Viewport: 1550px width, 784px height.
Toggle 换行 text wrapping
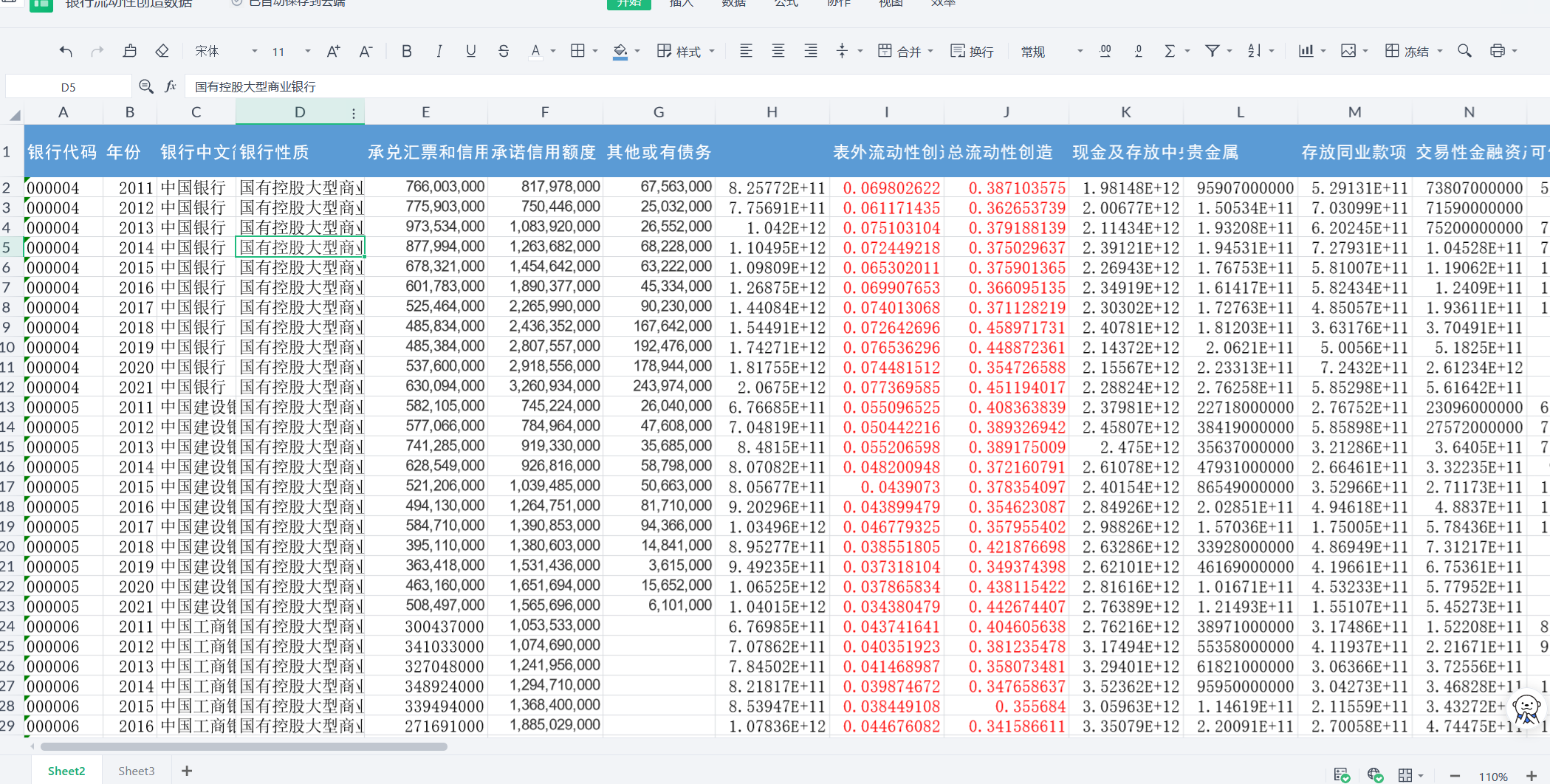972,51
